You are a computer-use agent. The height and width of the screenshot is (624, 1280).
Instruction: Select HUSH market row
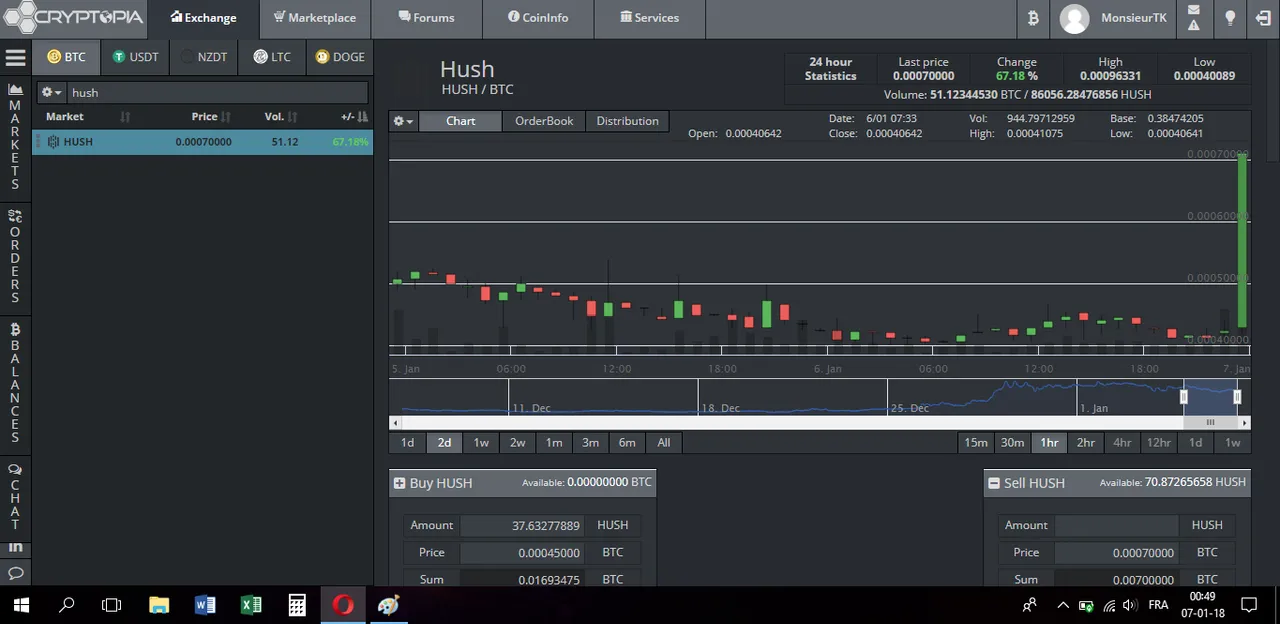[202, 142]
